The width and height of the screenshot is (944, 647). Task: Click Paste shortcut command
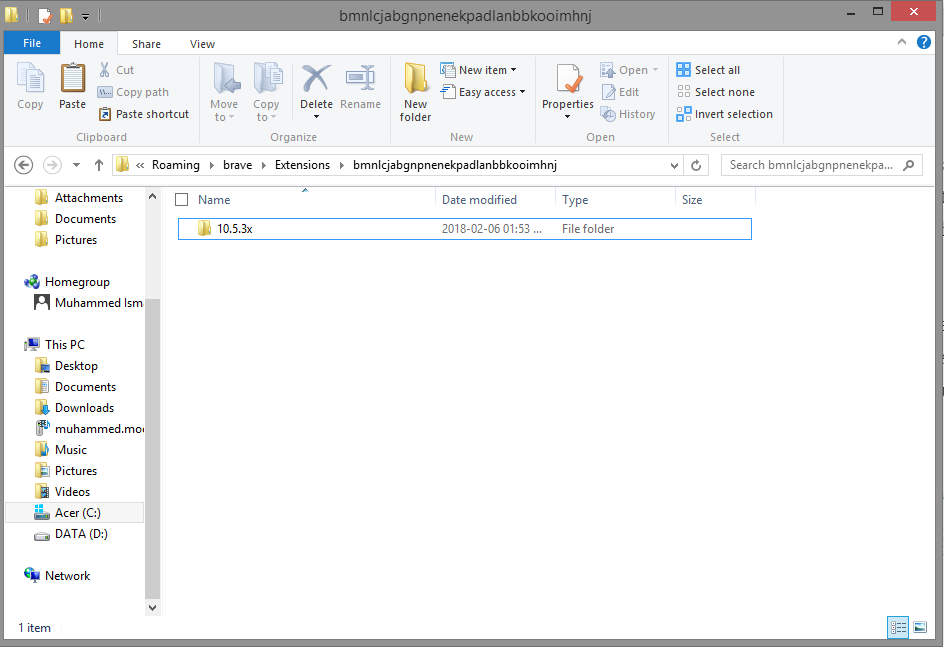(144, 114)
